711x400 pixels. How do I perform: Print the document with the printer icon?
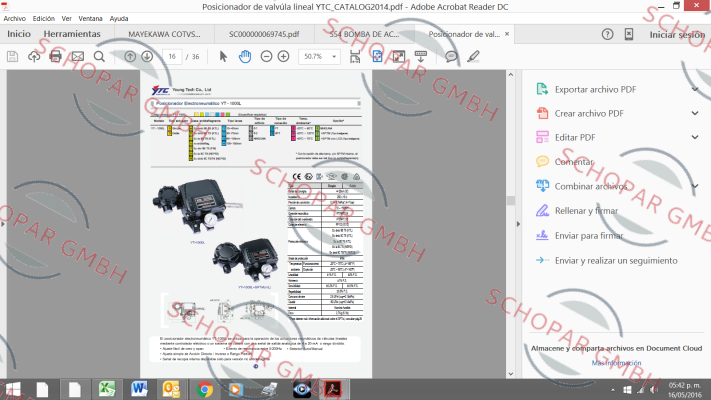55,57
